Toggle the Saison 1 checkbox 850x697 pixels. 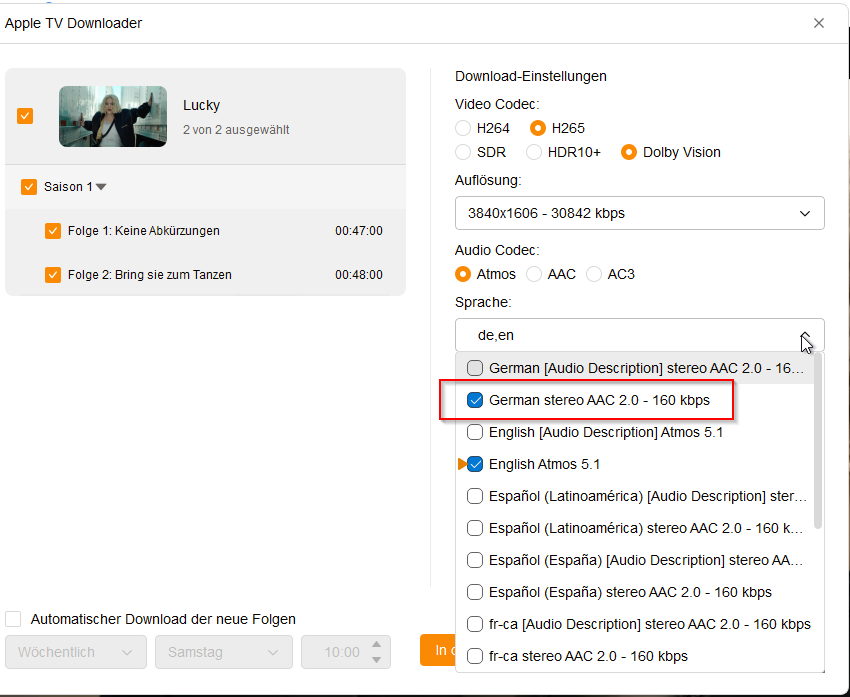coord(29,187)
